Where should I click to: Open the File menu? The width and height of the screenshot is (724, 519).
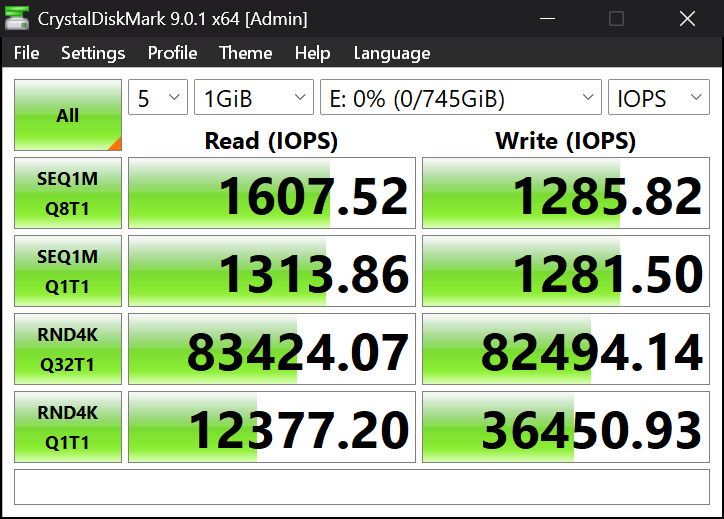26,53
